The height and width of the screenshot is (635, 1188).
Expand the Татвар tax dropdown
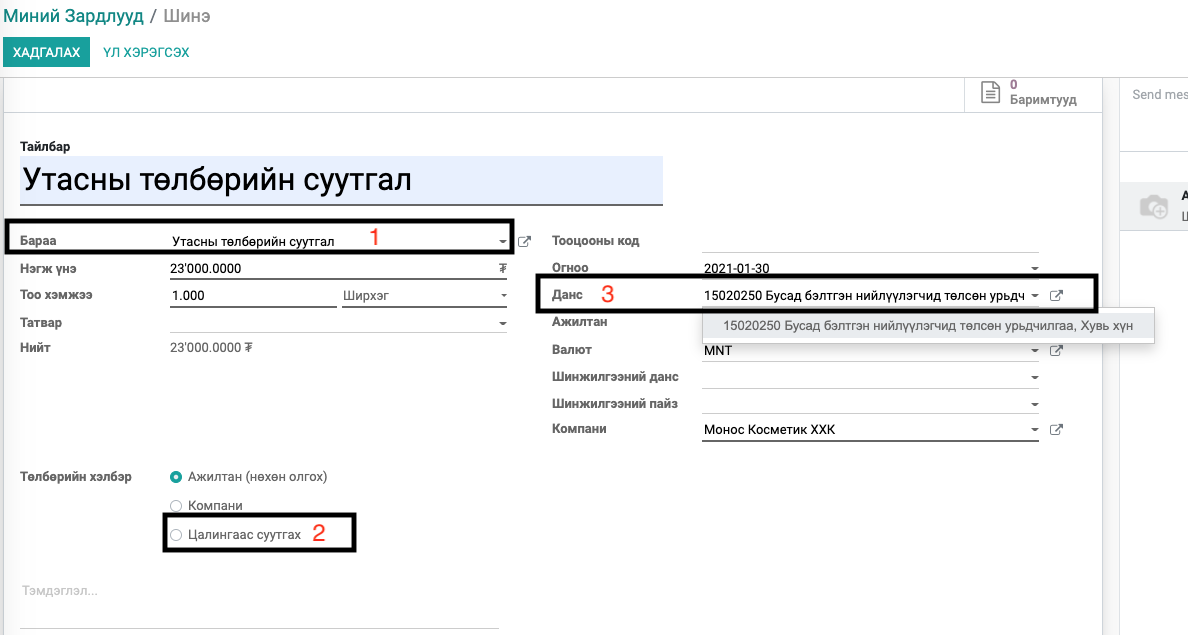502,324
